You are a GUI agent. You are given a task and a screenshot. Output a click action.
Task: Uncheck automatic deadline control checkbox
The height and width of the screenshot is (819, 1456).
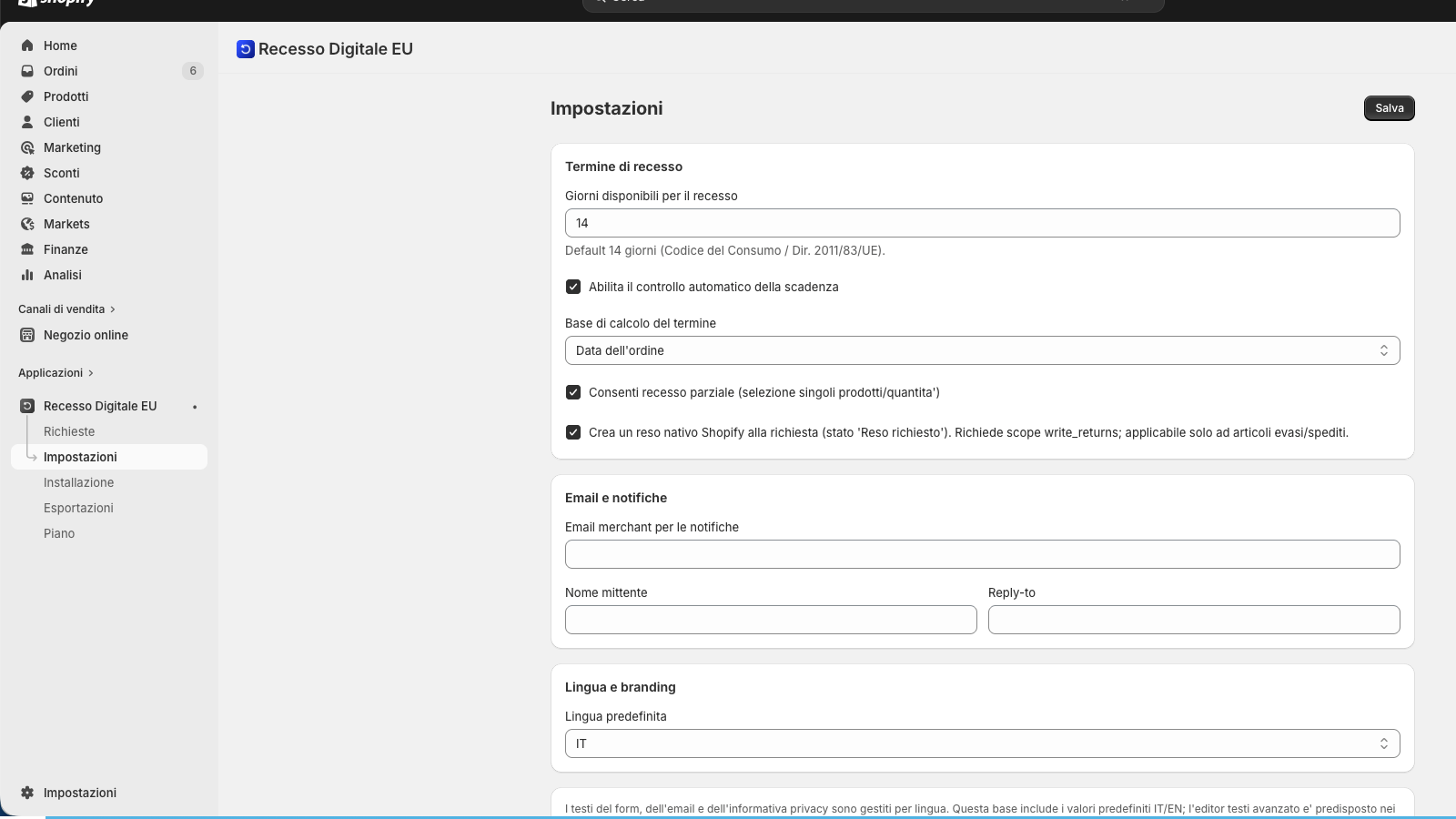[573, 287]
